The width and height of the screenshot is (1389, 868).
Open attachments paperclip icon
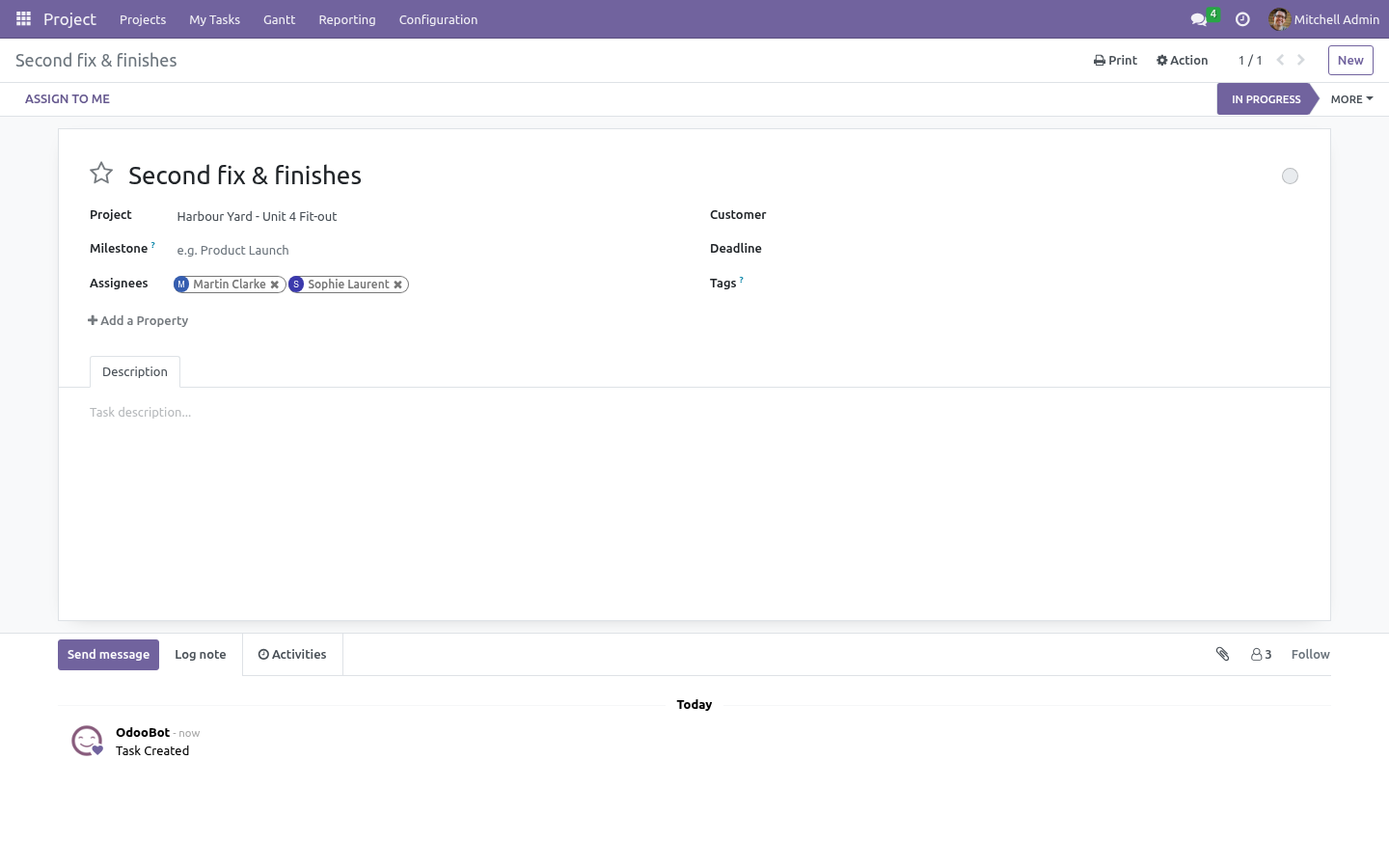[1222, 654]
